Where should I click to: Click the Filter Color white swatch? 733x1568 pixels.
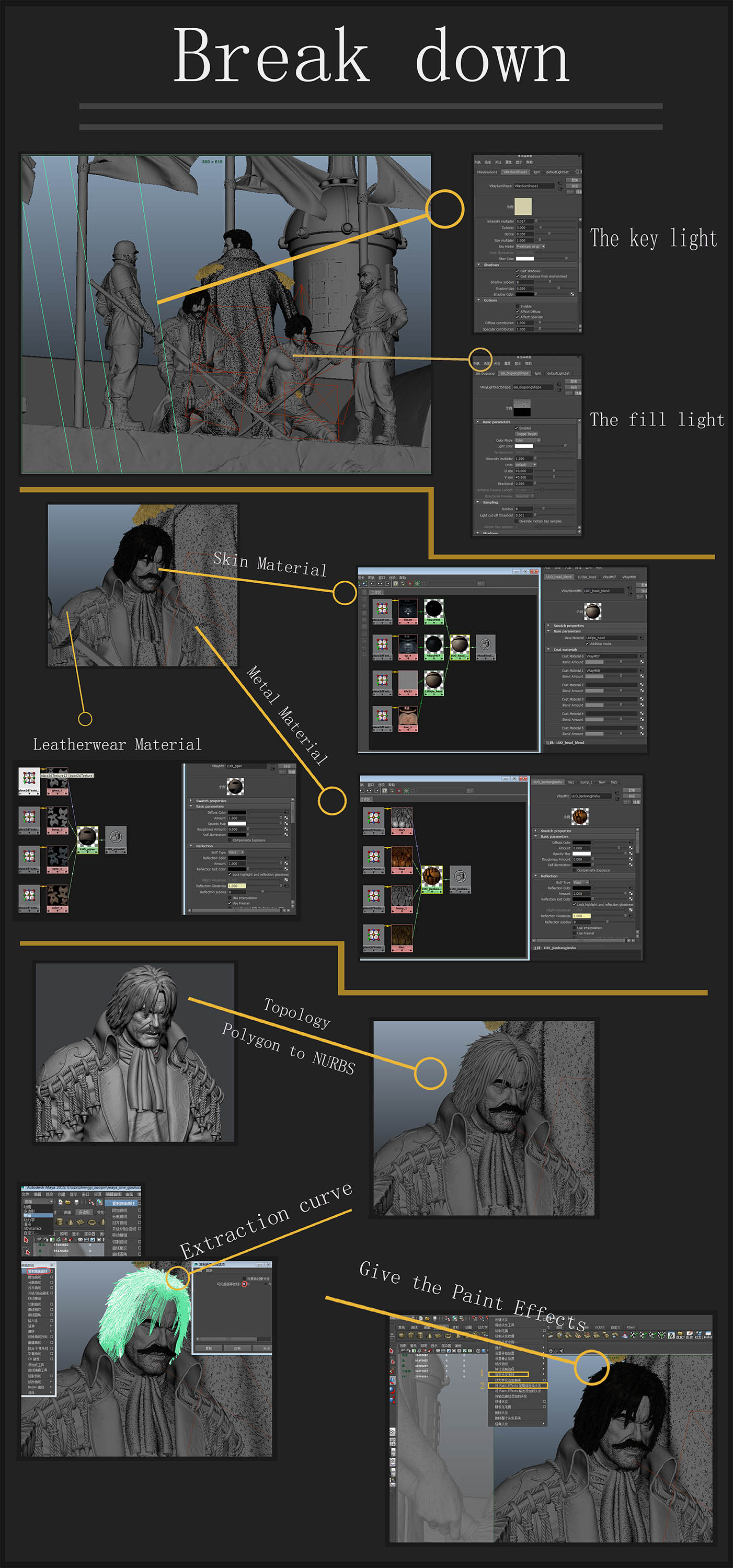tap(525, 259)
